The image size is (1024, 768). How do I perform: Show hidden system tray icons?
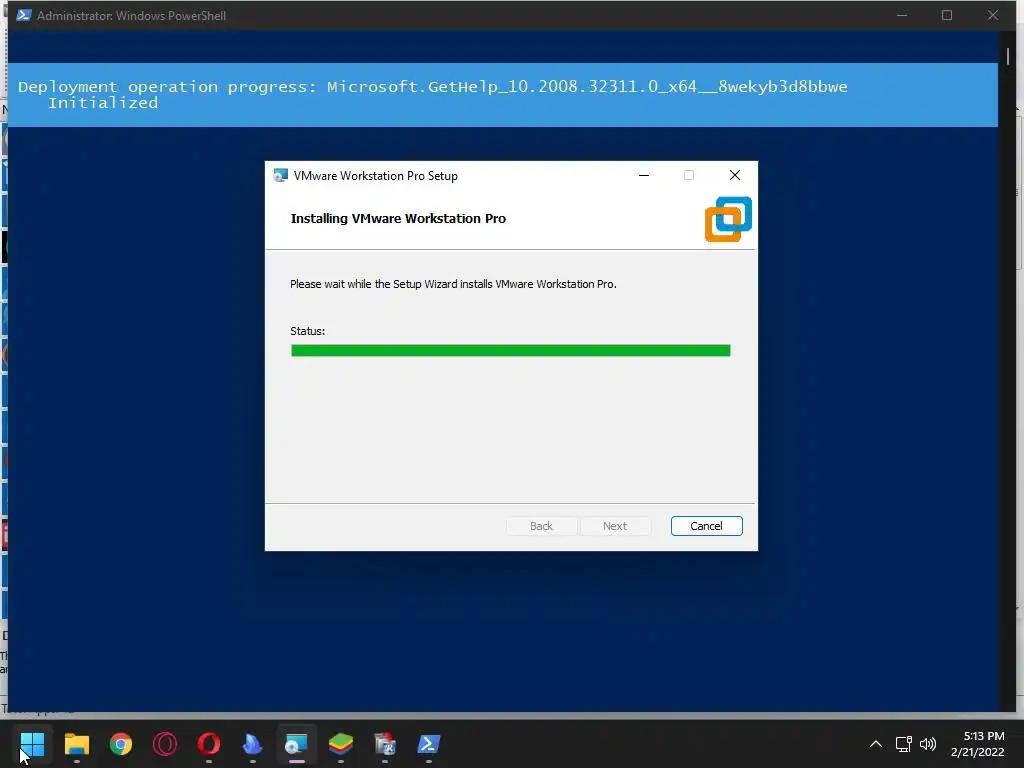click(x=876, y=744)
